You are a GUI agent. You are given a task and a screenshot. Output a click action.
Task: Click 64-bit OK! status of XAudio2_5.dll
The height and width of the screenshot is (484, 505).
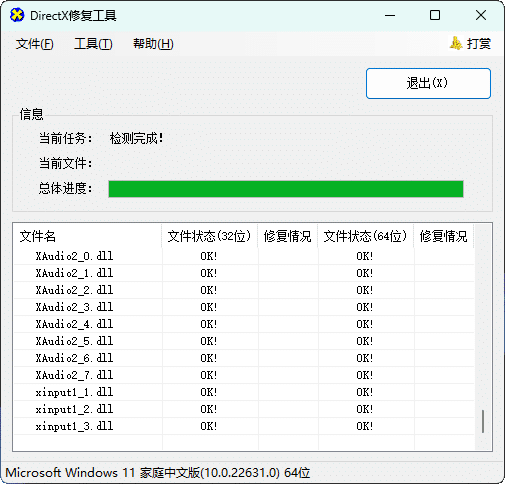point(365,341)
